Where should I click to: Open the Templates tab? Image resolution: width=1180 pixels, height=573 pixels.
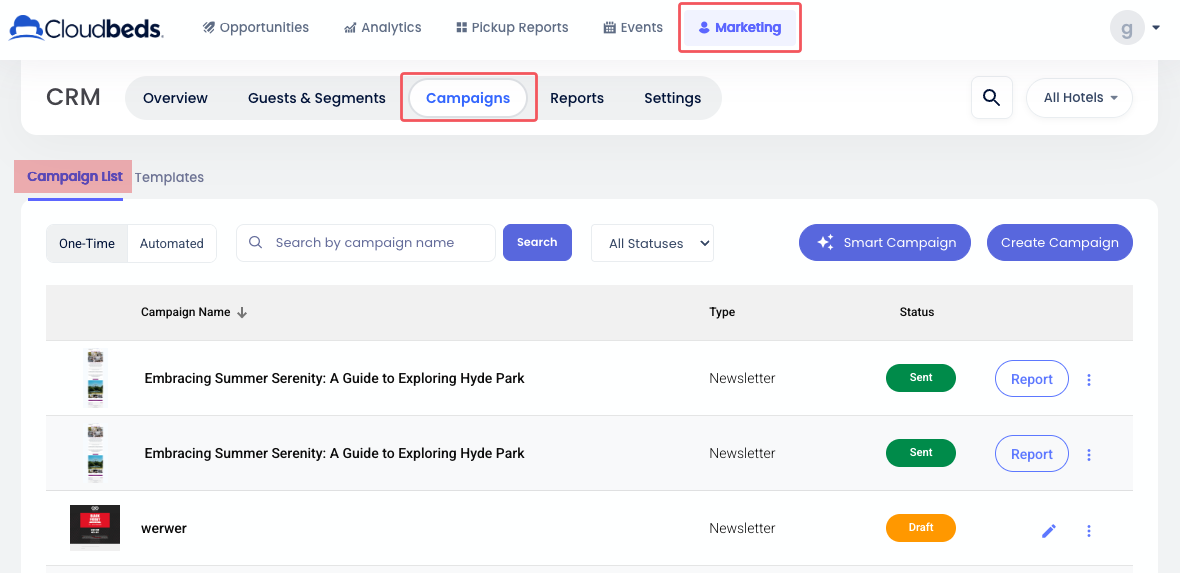pos(169,177)
